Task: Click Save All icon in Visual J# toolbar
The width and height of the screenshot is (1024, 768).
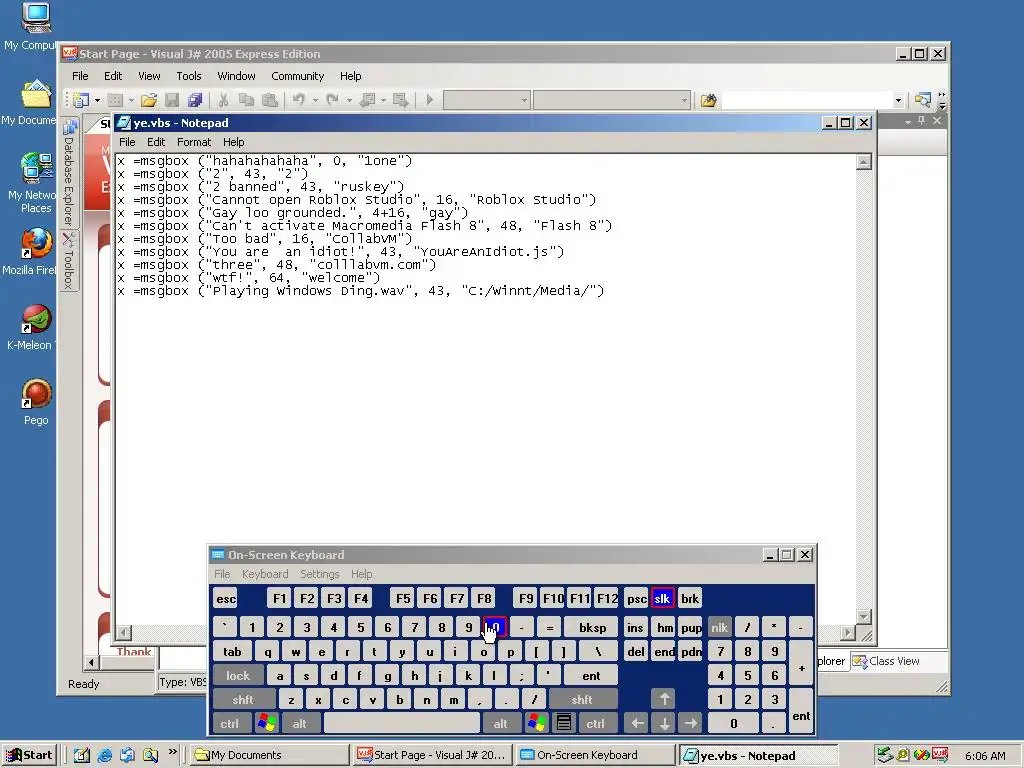Action: [x=195, y=100]
